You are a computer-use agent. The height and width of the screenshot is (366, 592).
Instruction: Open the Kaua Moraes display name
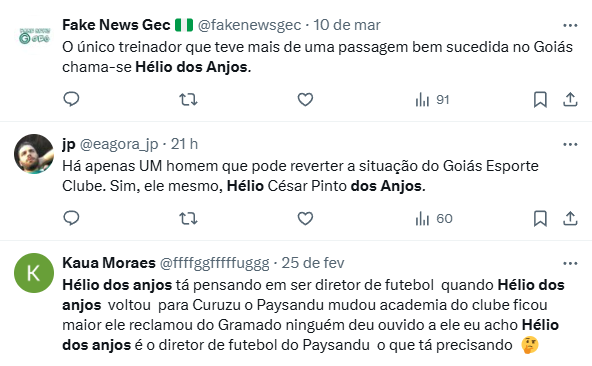click(109, 263)
